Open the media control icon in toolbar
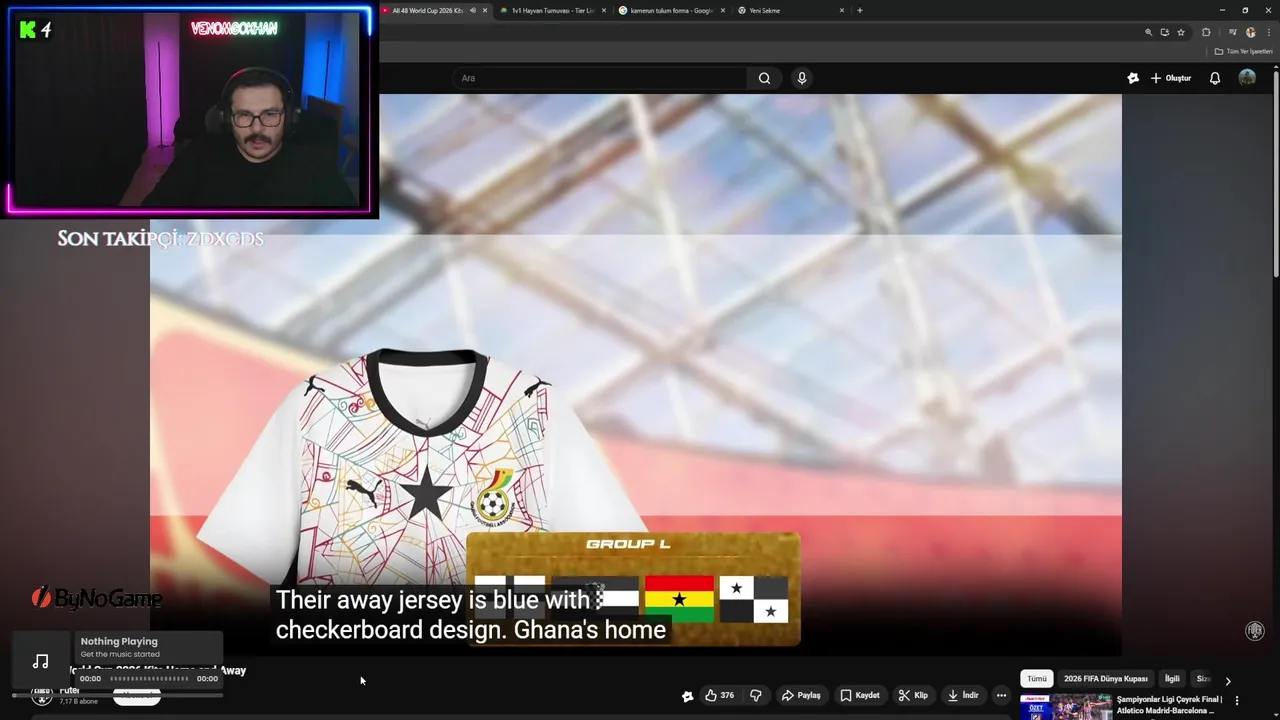The image size is (1280, 720). coord(1233,32)
